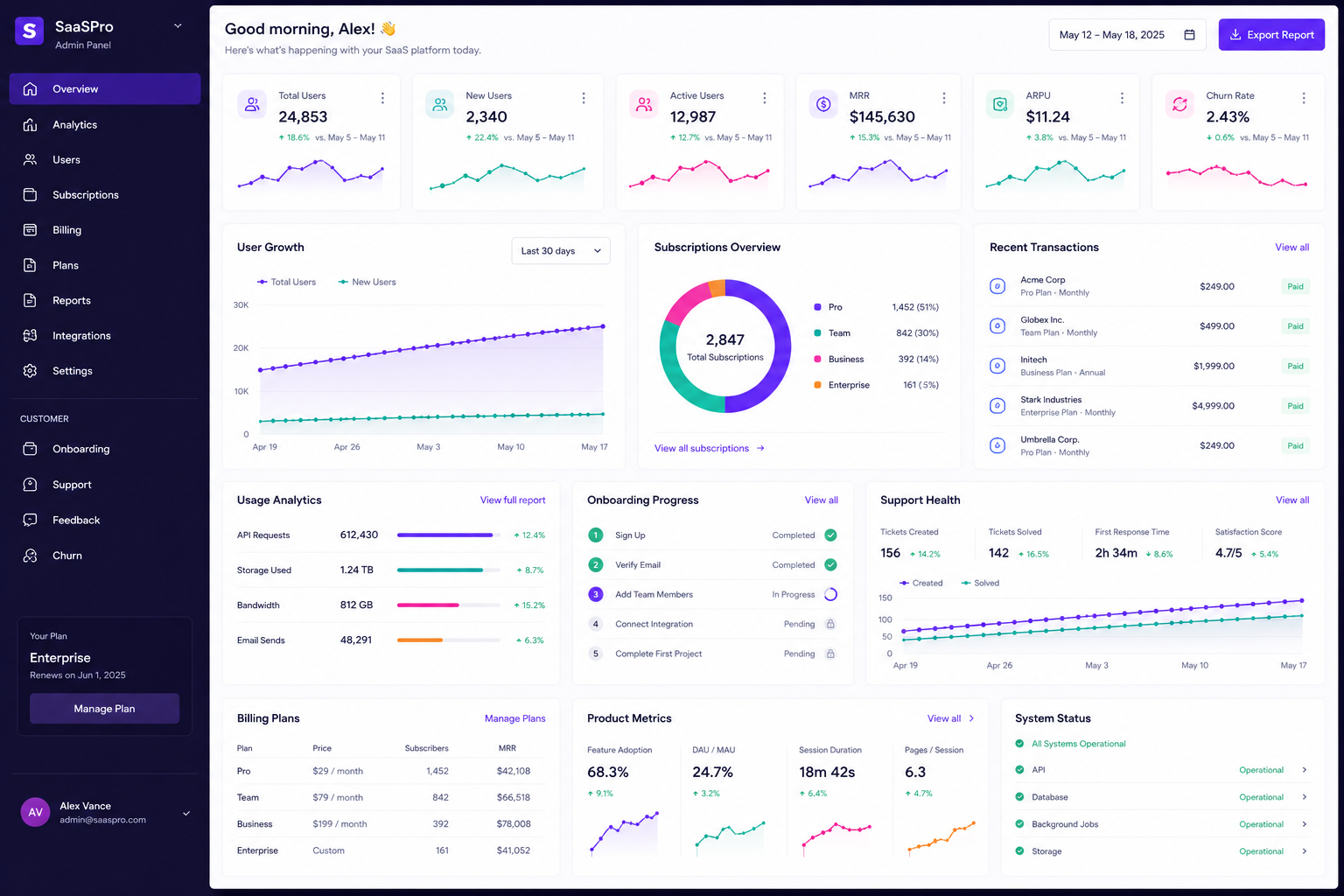The height and width of the screenshot is (896, 1344).
Task: Click the Plans icon in the sidebar
Action: [30, 265]
